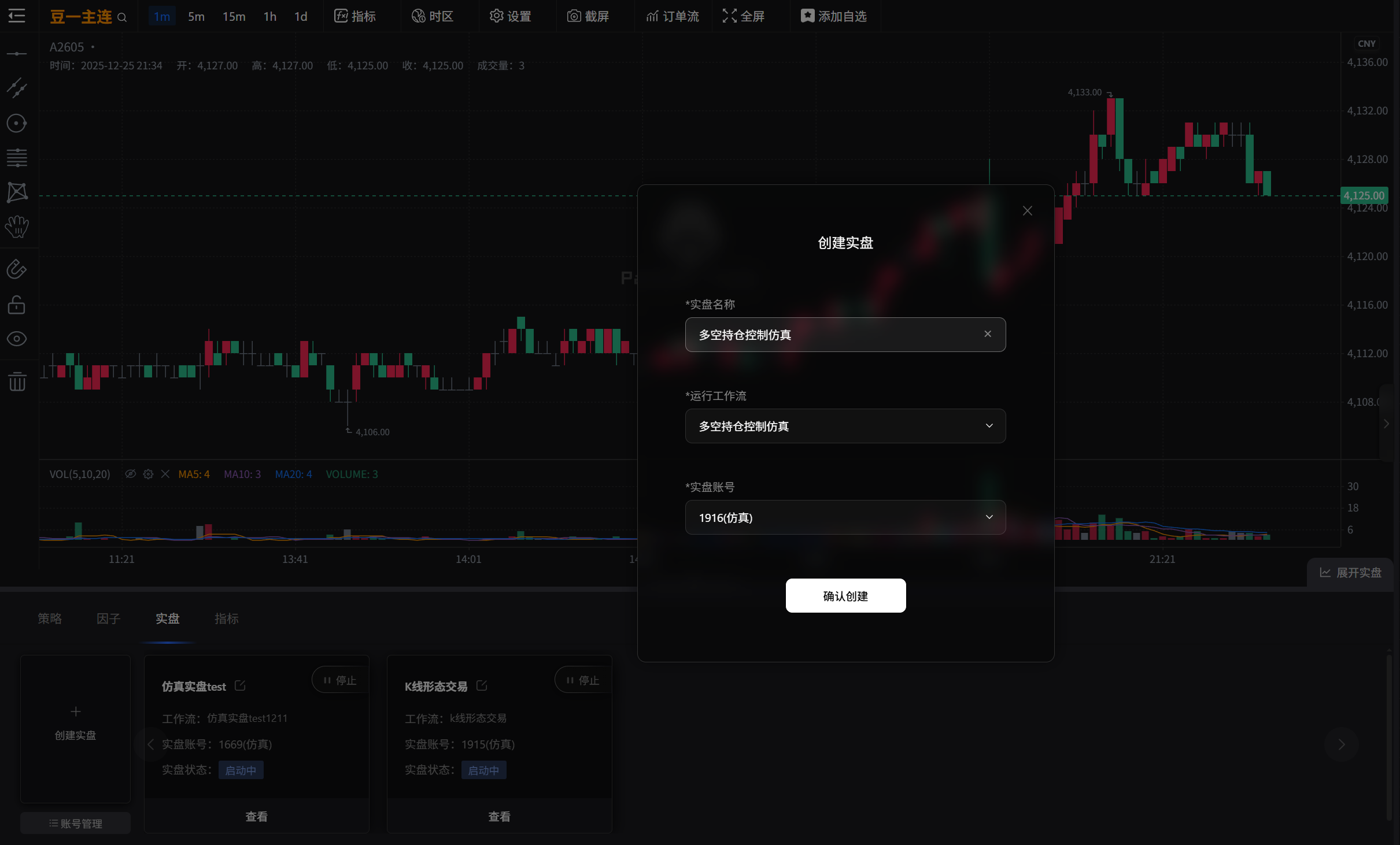Collapse the sidebar menu icon
Viewport: 1400px width, 845px height.
[17, 16]
